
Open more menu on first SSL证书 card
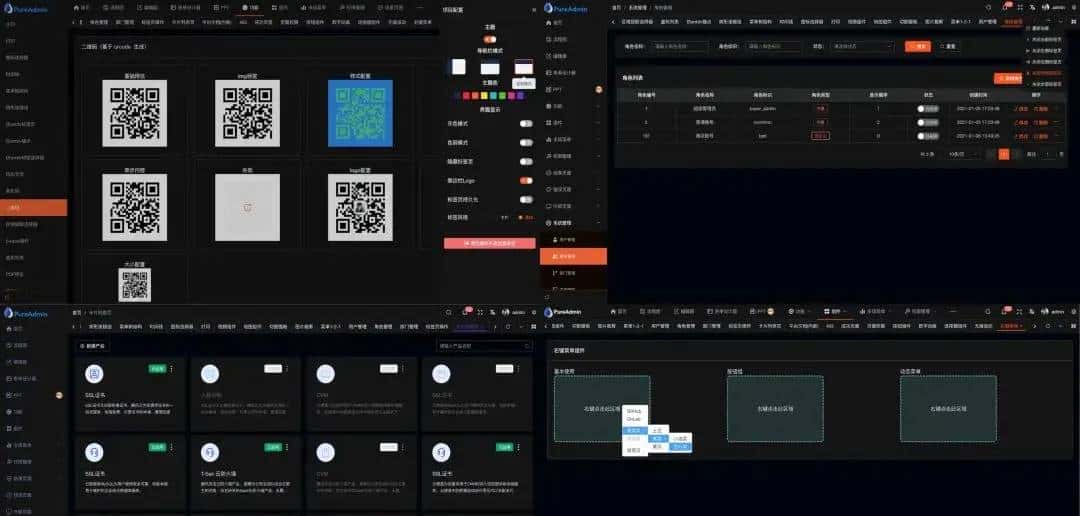pos(171,369)
